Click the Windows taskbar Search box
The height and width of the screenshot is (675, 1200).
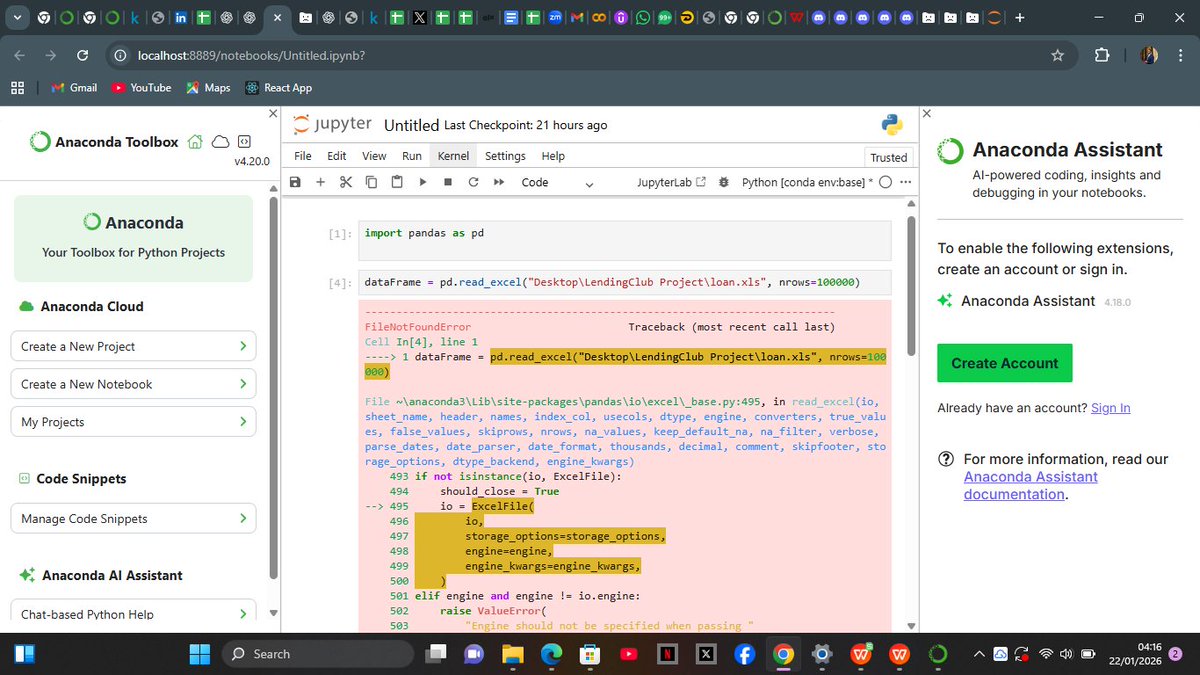pyautogui.click(x=317, y=654)
